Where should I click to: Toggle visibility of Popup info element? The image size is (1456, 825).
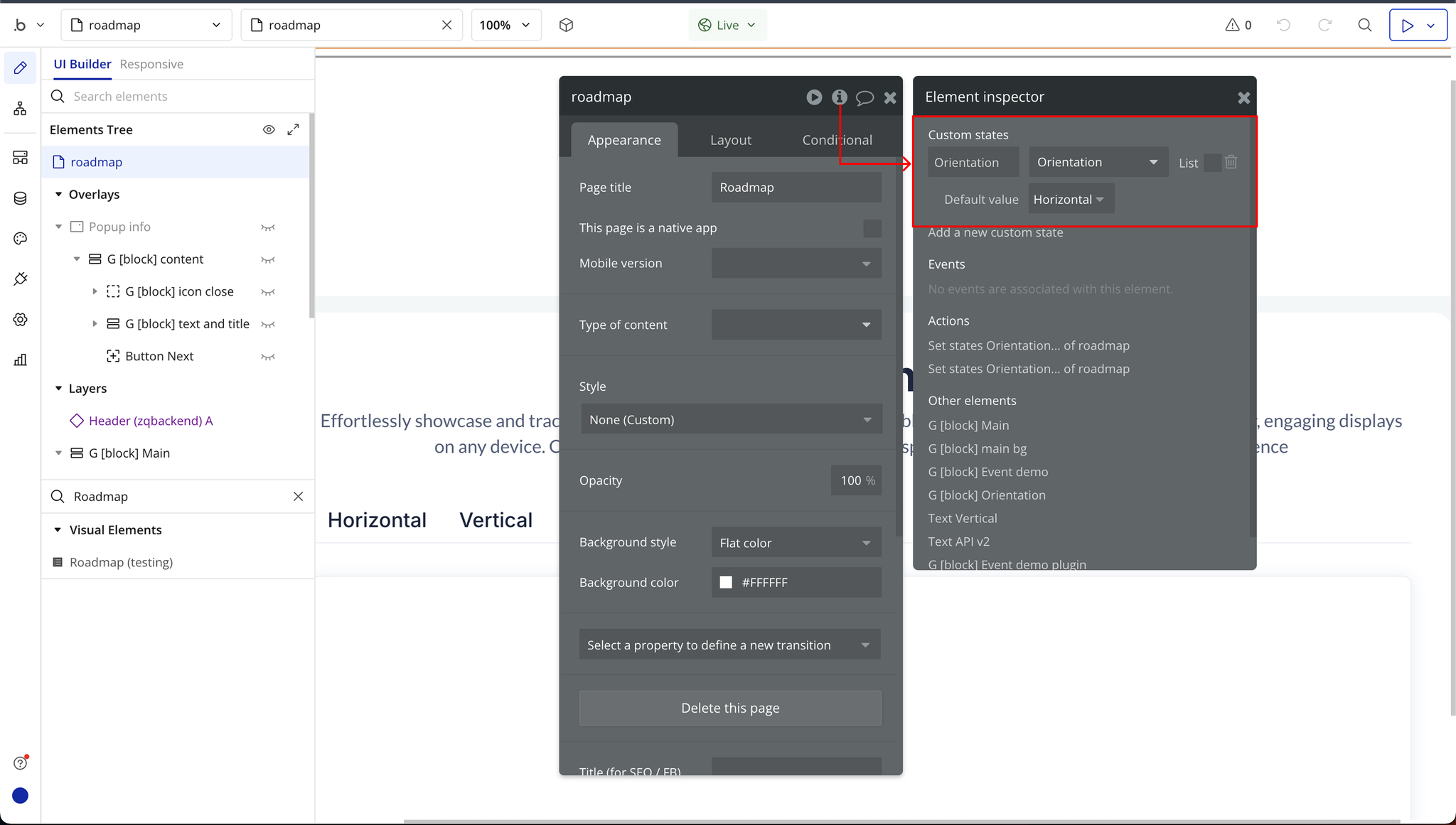coord(267,227)
